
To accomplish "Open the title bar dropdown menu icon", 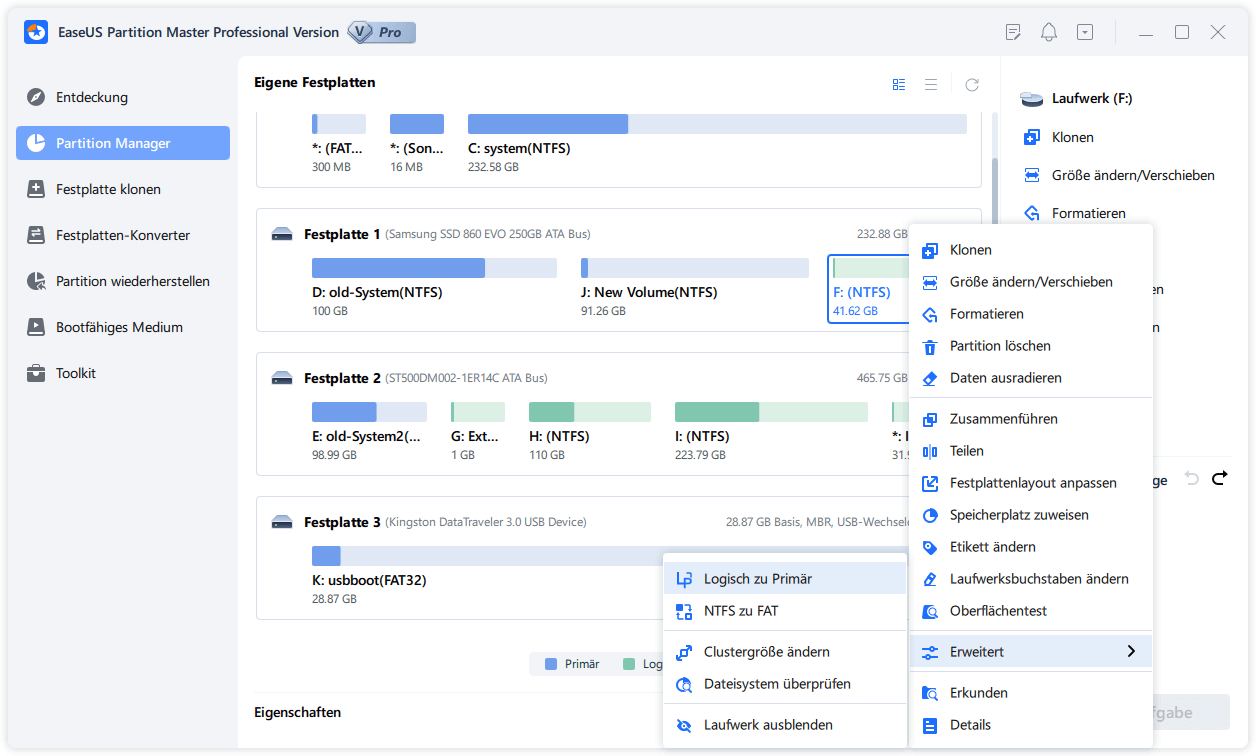I will pyautogui.click(x=1085, y=32).
